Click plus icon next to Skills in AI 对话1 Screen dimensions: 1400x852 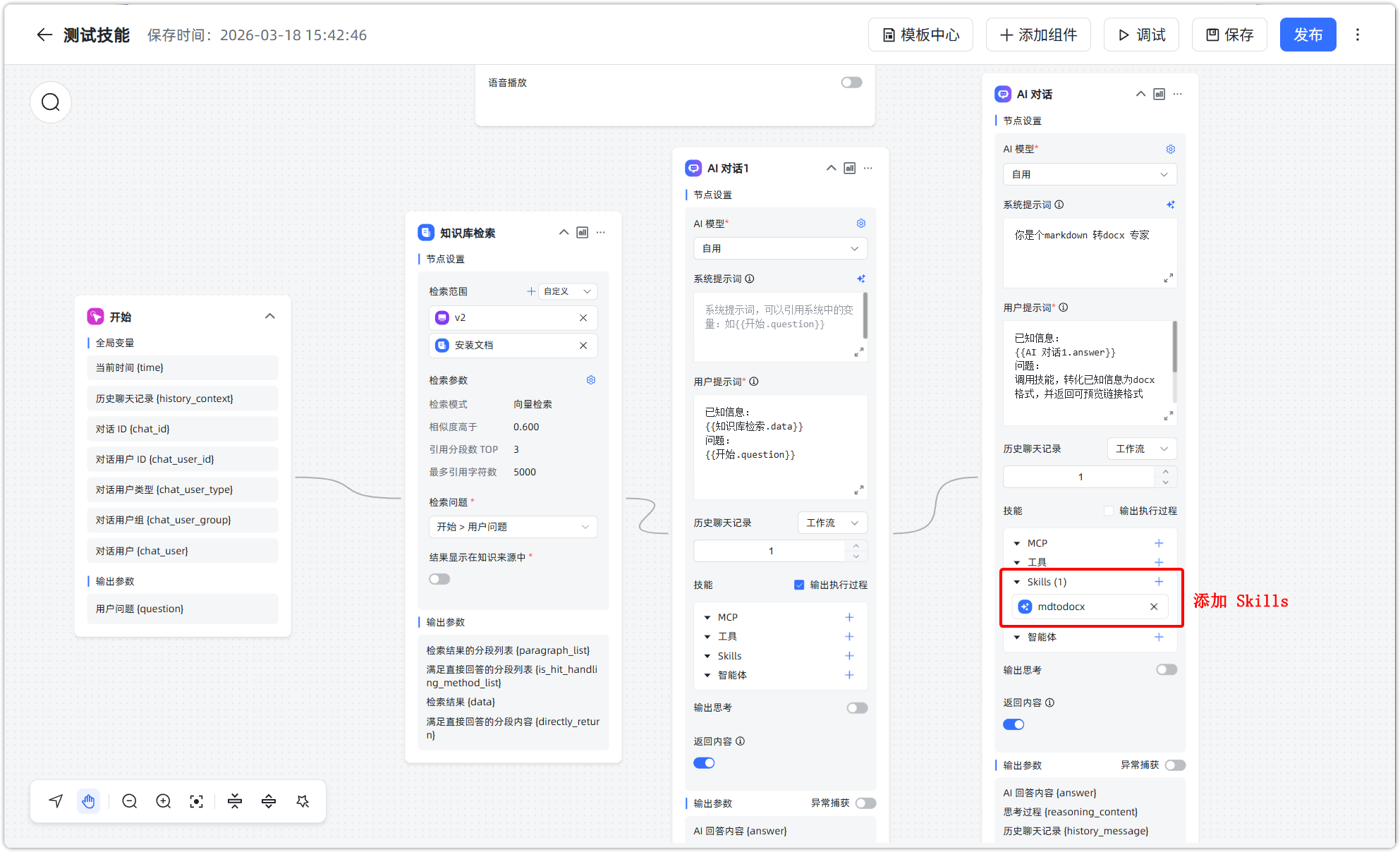point(849,656)
